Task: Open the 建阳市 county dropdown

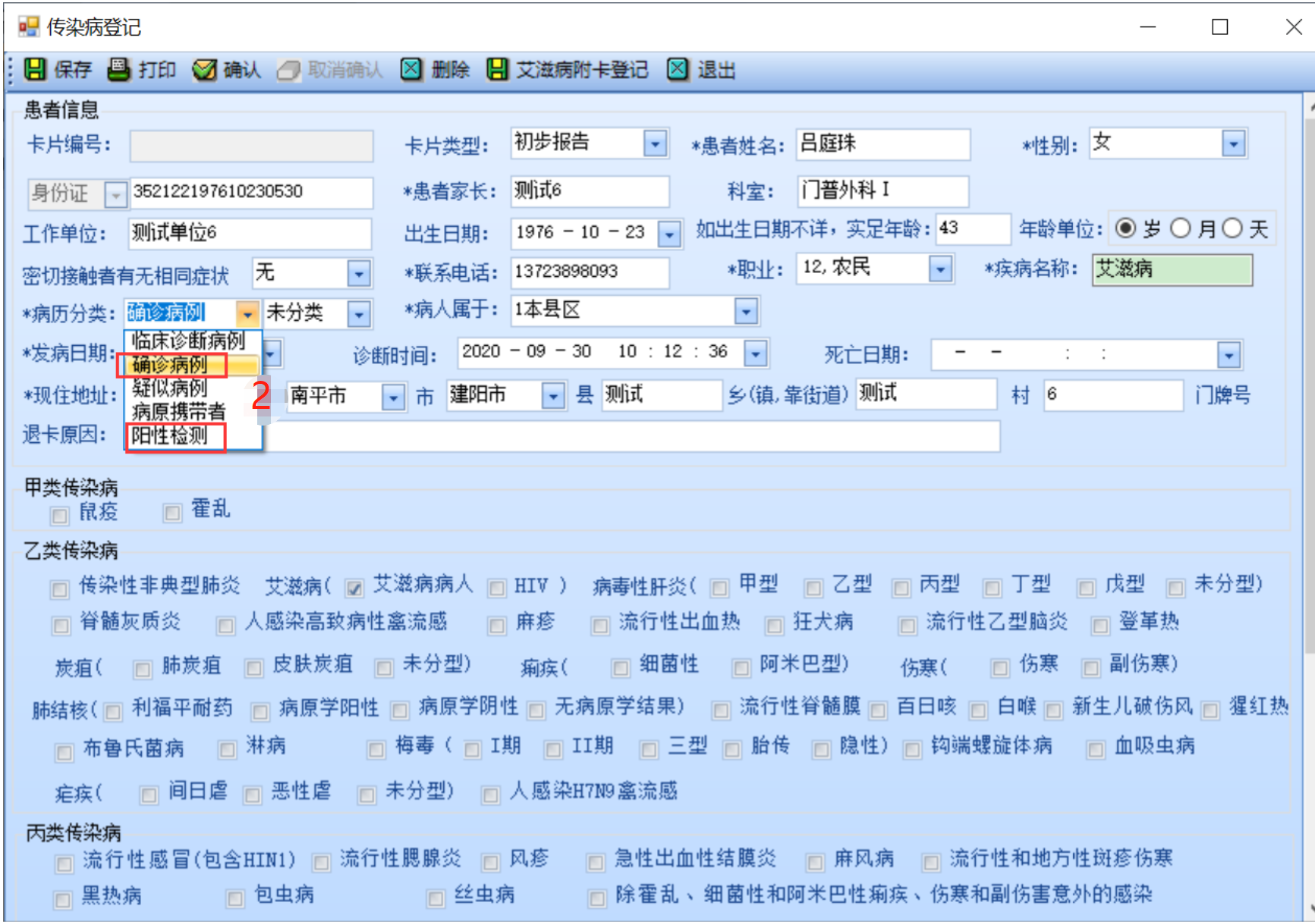Action: click(554, 395)
